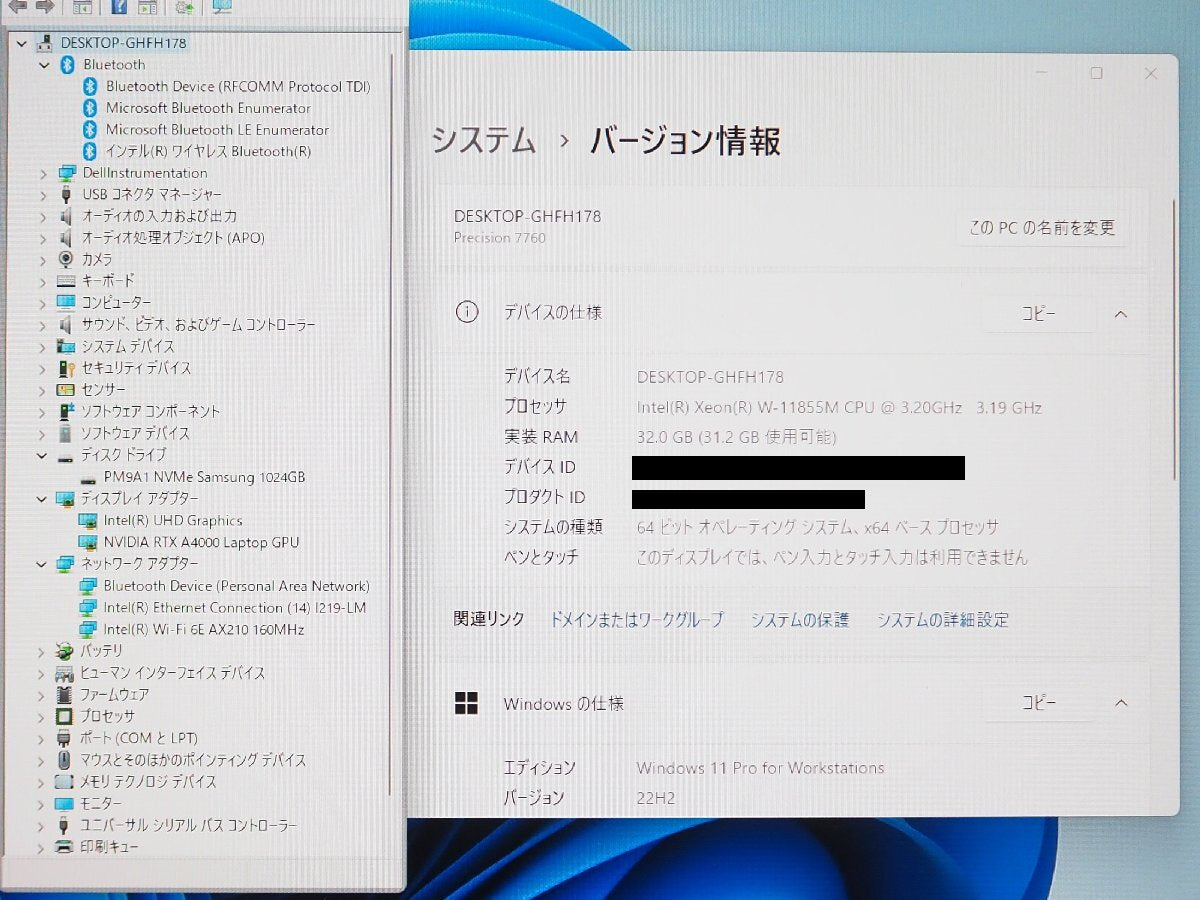The image size is (1200, 900).
Task: Collapse the Bluetooth category
Action: pyautogui.click(x=43, y=65)
